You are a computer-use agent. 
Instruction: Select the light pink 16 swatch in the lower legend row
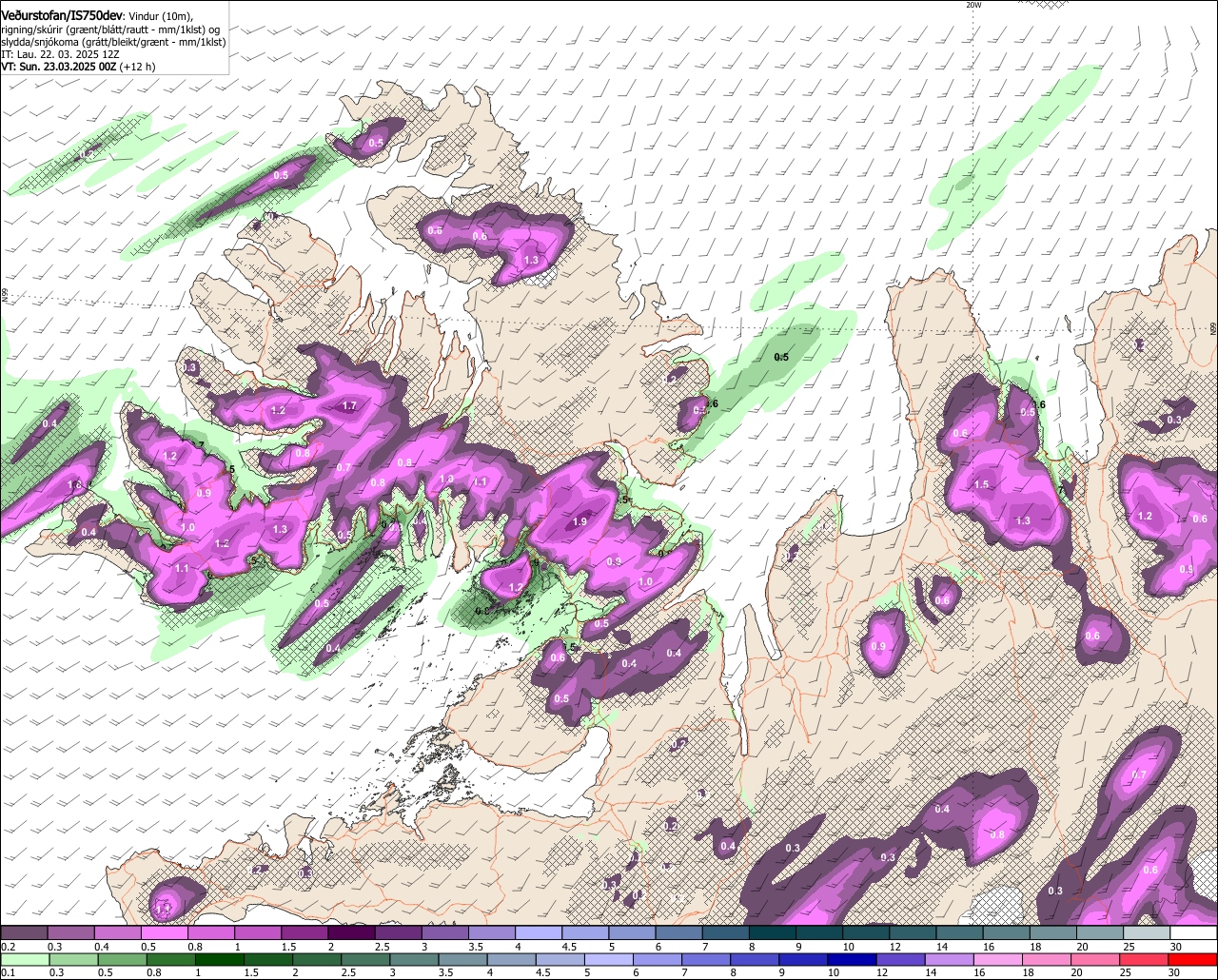click(999, 959)
